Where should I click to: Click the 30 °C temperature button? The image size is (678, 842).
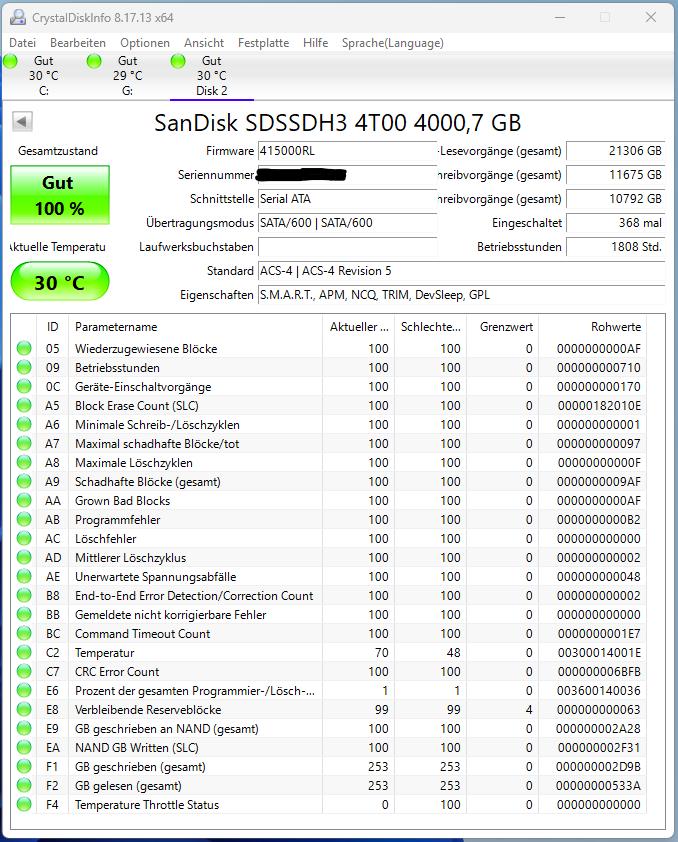tap(60, 281)
